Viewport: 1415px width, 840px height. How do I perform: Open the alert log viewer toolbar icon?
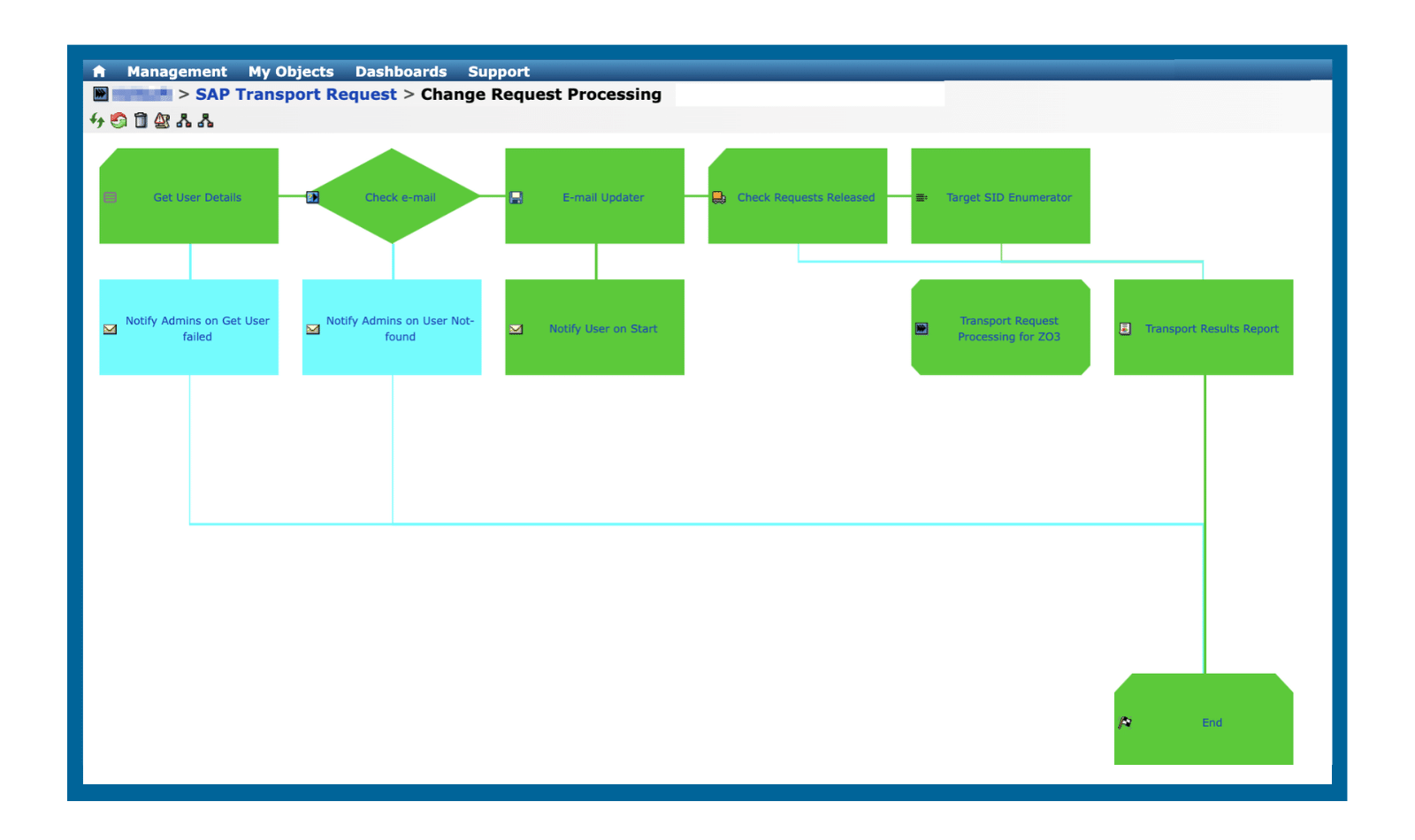162,120
